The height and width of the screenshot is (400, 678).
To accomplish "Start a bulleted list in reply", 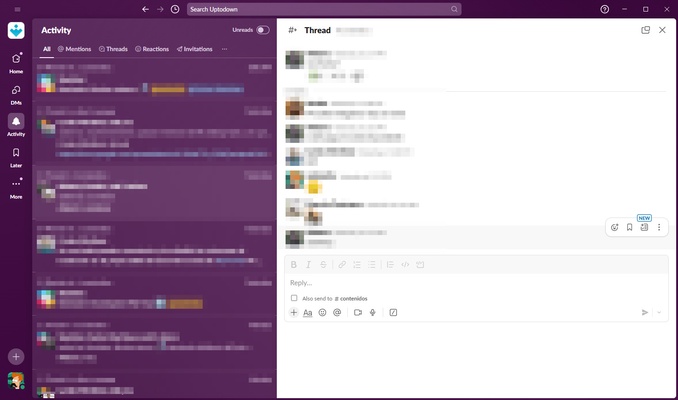I will tap(371, 265).
